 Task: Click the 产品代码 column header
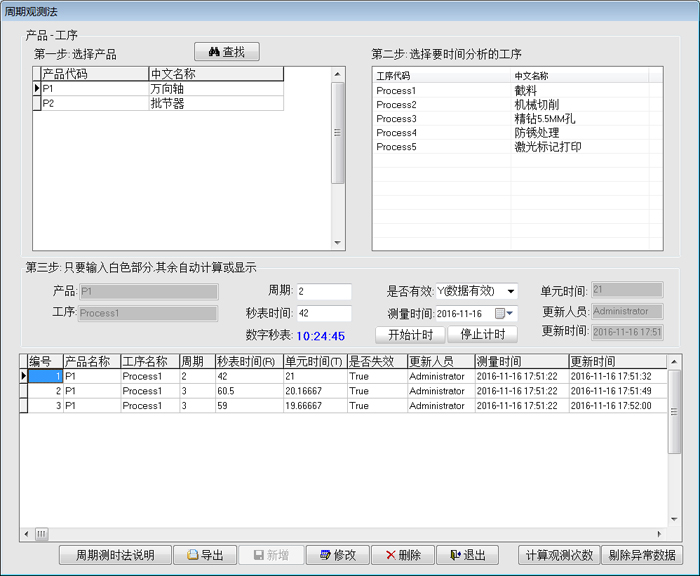point(95,74)
